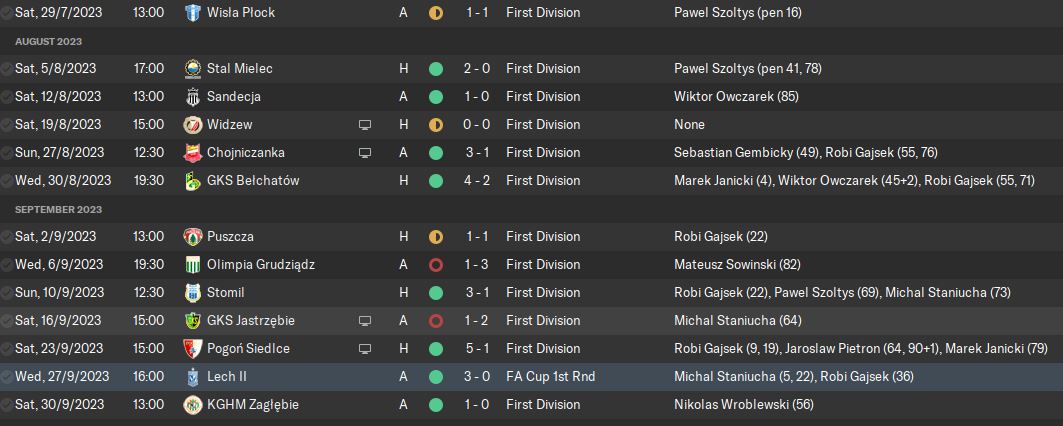
Task: Click the KGHM Zagłębie club badge
Action: pyautogui.click(x=193, y=405)
